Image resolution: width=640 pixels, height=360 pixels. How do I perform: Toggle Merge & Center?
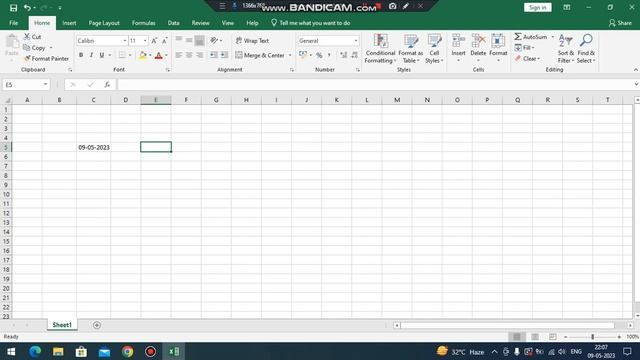[260, 55]
